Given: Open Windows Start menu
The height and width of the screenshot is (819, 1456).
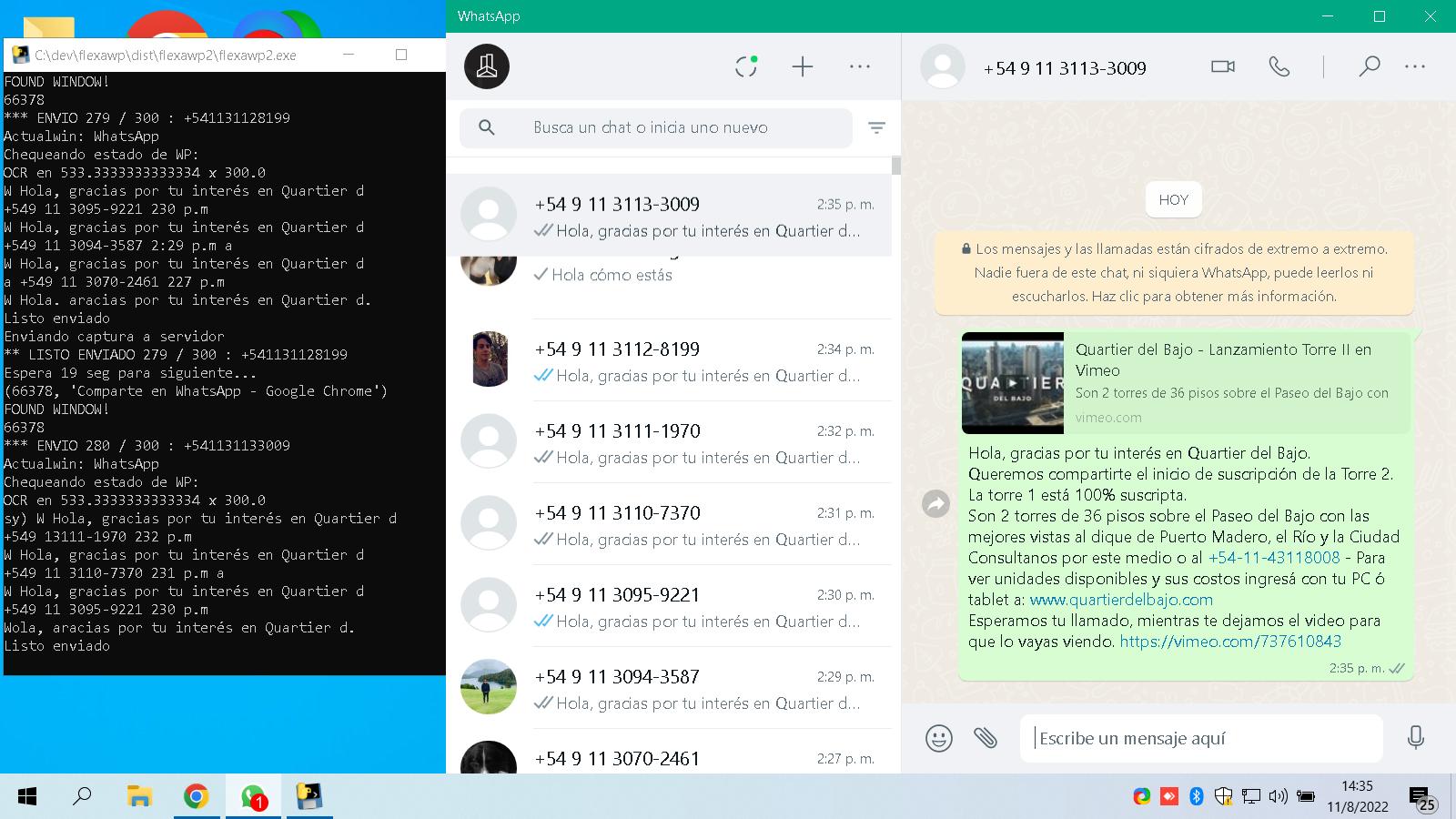Looking at the screenshot, I should (x=27, y=797).
